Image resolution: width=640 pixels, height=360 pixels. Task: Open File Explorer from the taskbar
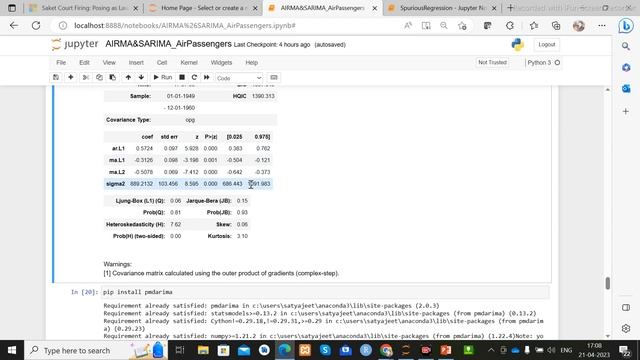(203, 350)
